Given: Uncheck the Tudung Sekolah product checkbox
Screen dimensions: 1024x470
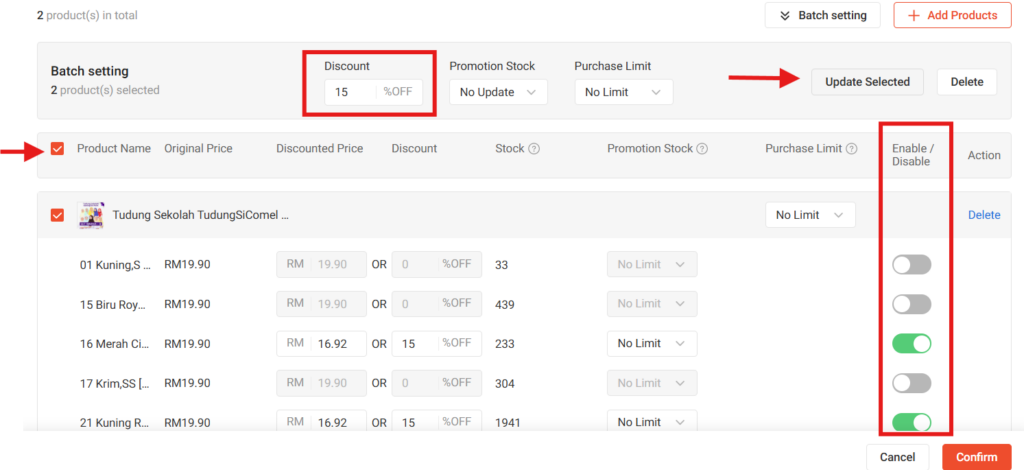Looking at the screenshot, I should 57,215.
